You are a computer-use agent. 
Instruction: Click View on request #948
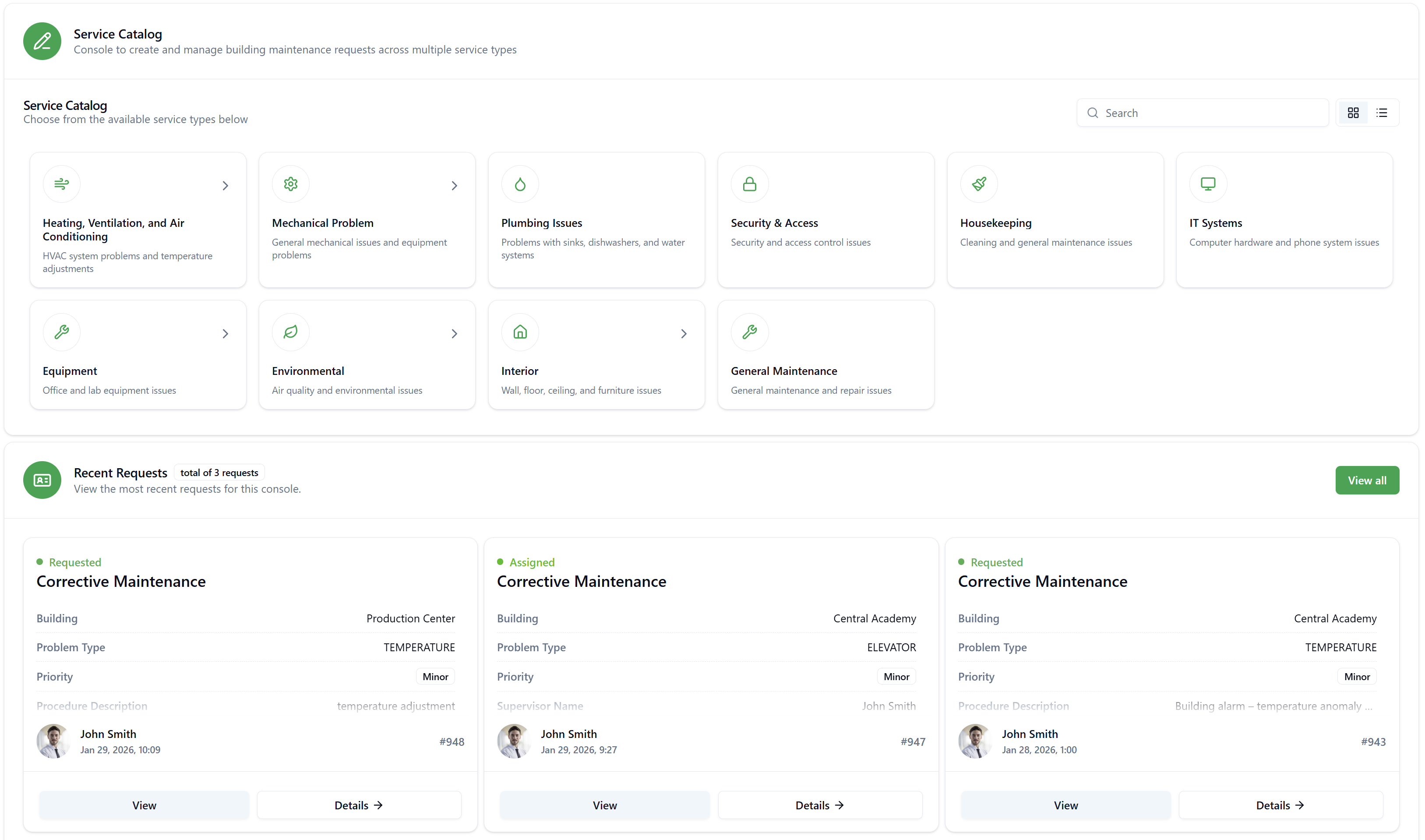[x=145, y=805]
